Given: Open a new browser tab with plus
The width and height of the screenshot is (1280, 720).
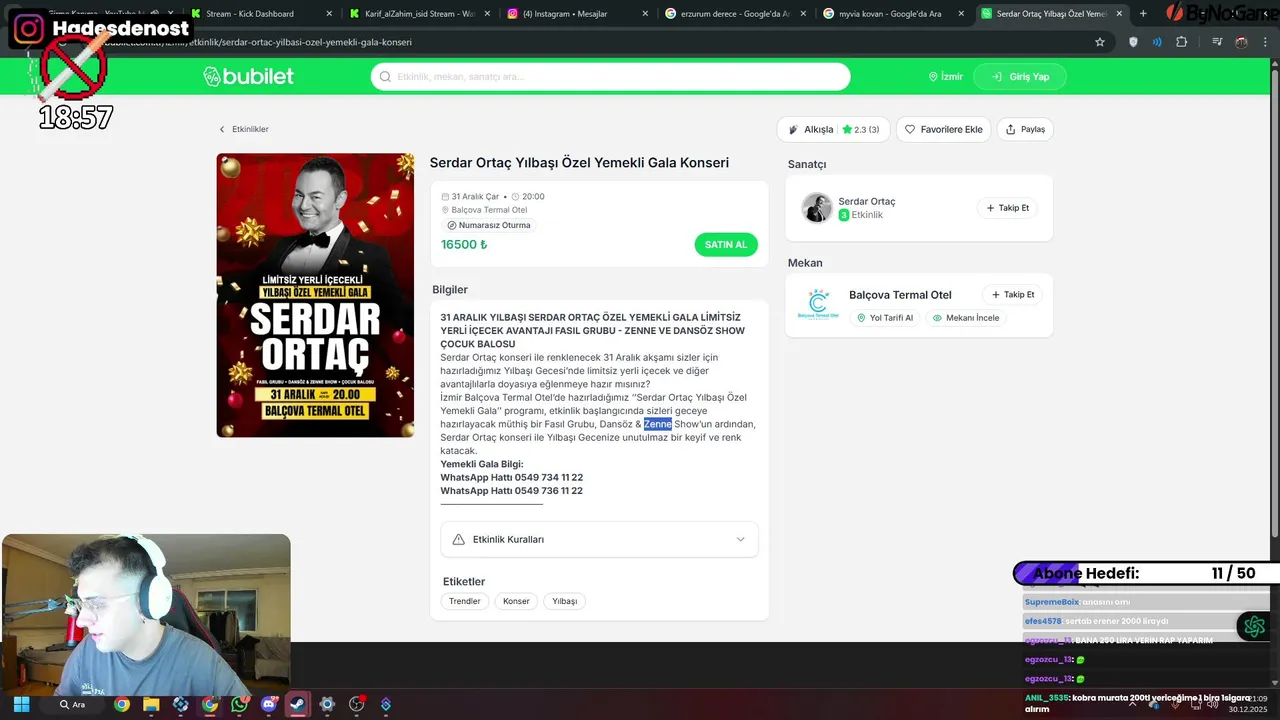Looking at the screenshot, I should (x=1143, y=14).
